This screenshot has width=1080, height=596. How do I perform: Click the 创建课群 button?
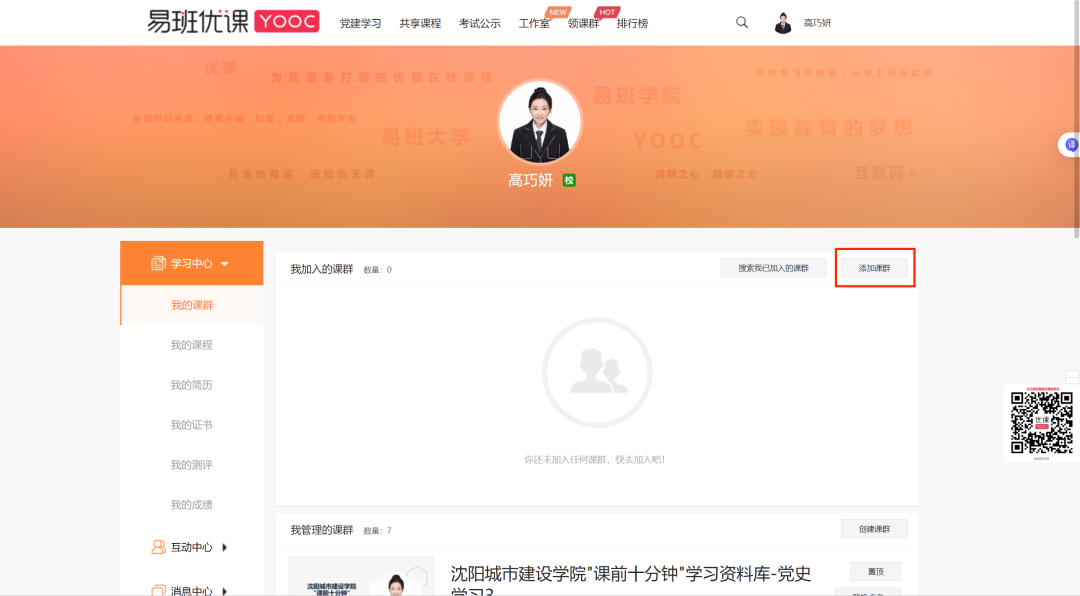point(875,529)
